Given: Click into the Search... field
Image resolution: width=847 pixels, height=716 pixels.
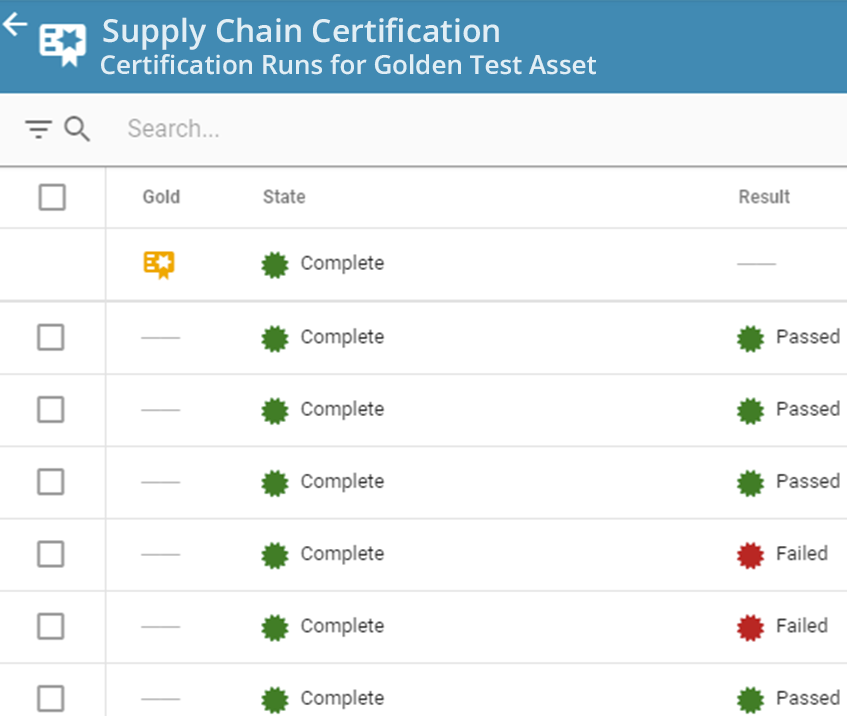Looking at the screenshot, I should click(173, 129).
